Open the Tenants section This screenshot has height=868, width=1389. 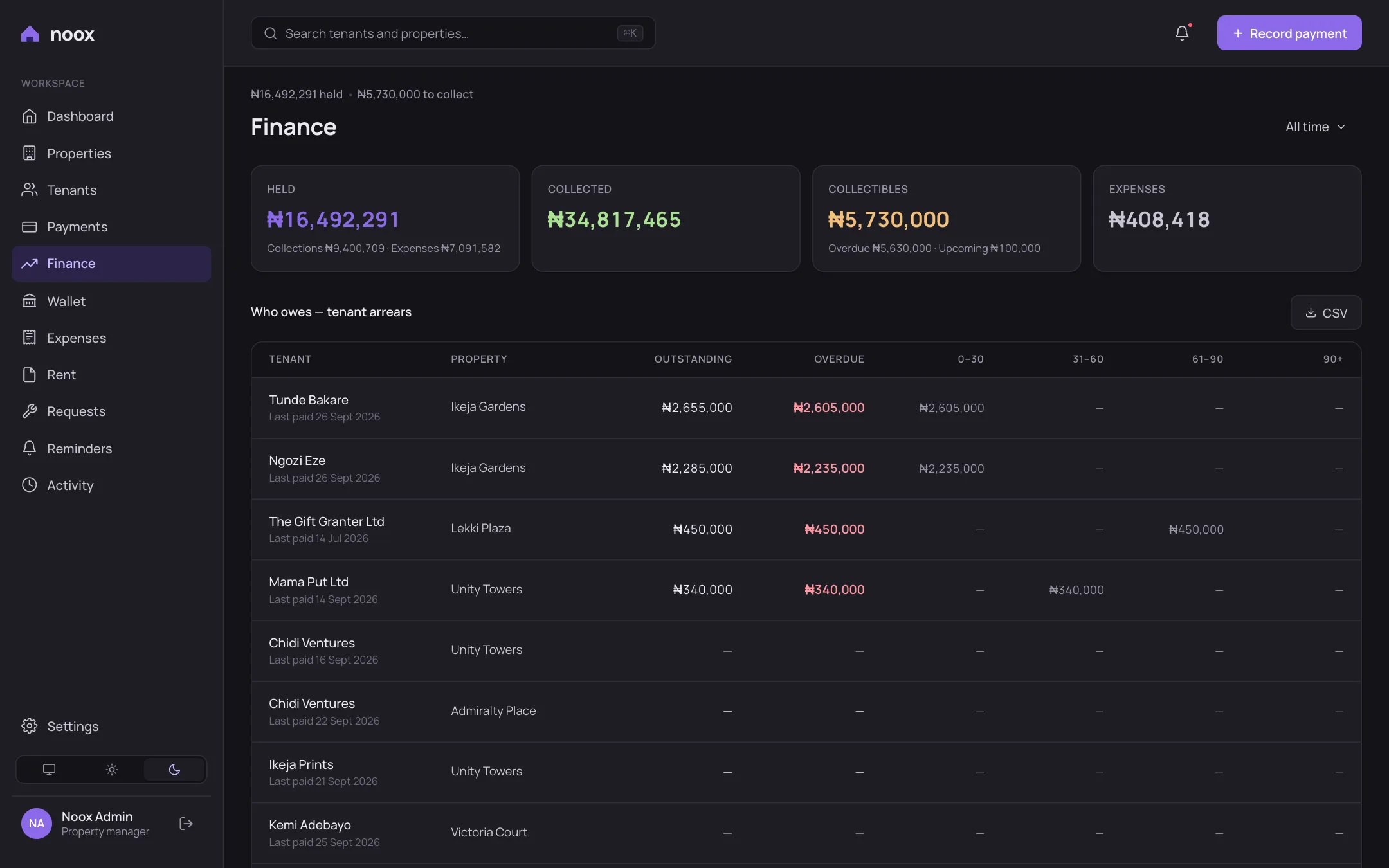pos(111,190)
